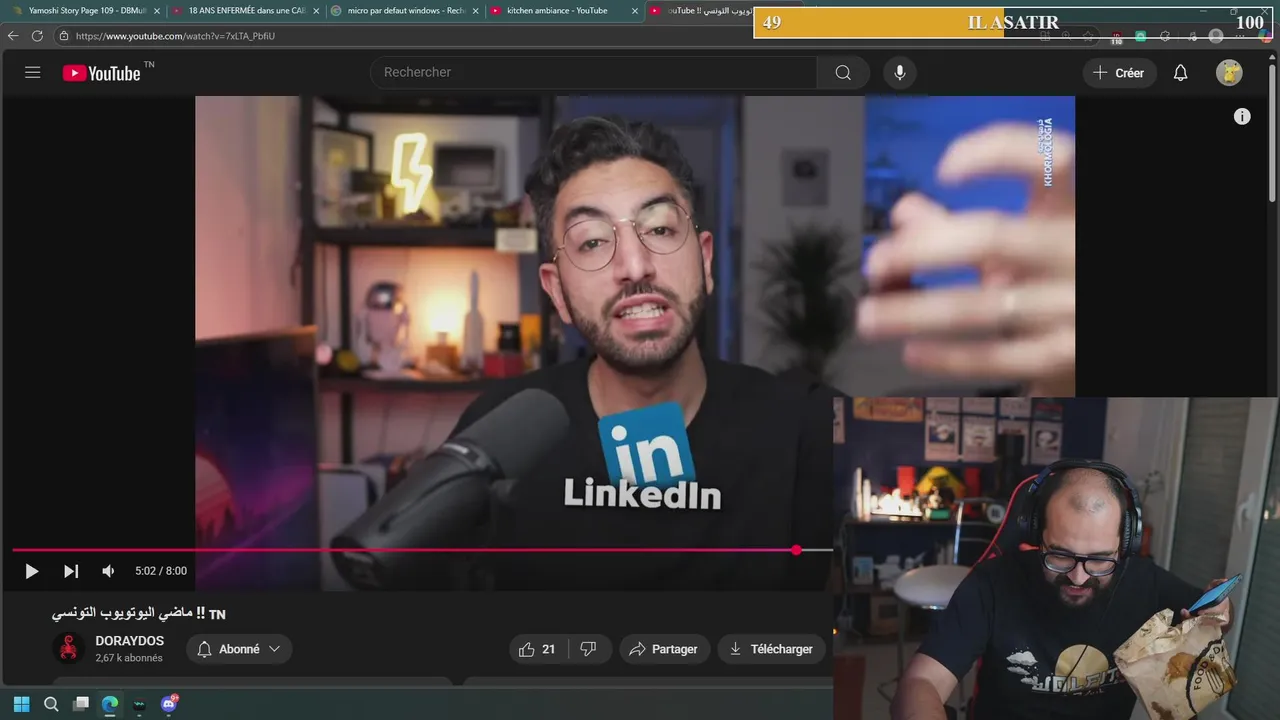Like the video with 21 likes
This screenshot has height=720, width=1280.
coord(537,649)
